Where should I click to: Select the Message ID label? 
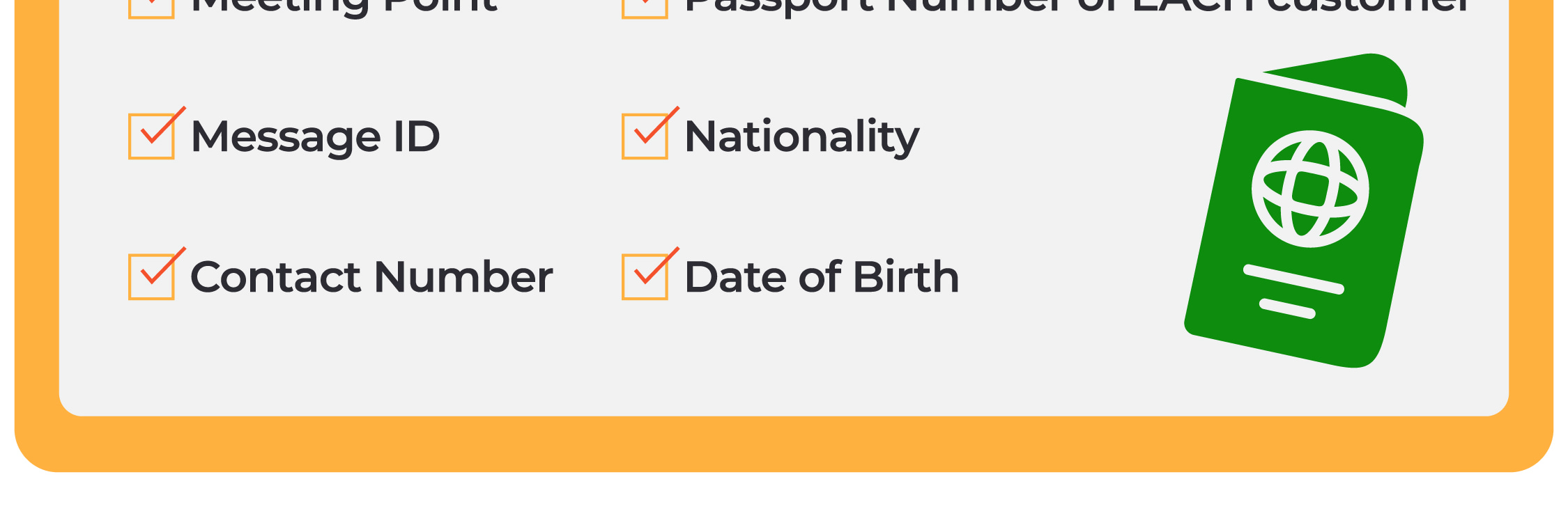315,136
